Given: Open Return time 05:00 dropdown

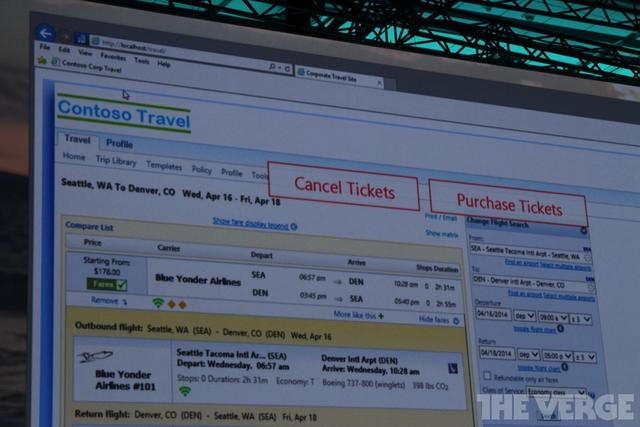Looking at the screenshot, I should point(557,356).
